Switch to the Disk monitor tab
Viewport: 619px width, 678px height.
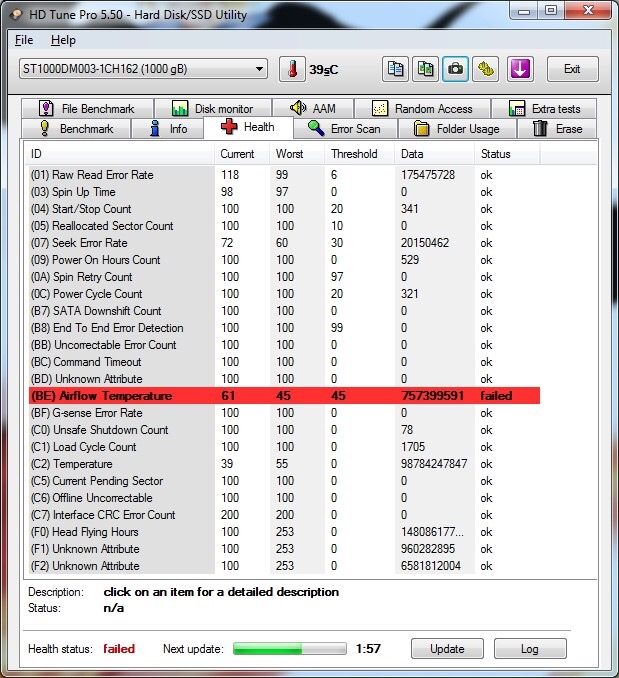[x=213, y=109]
